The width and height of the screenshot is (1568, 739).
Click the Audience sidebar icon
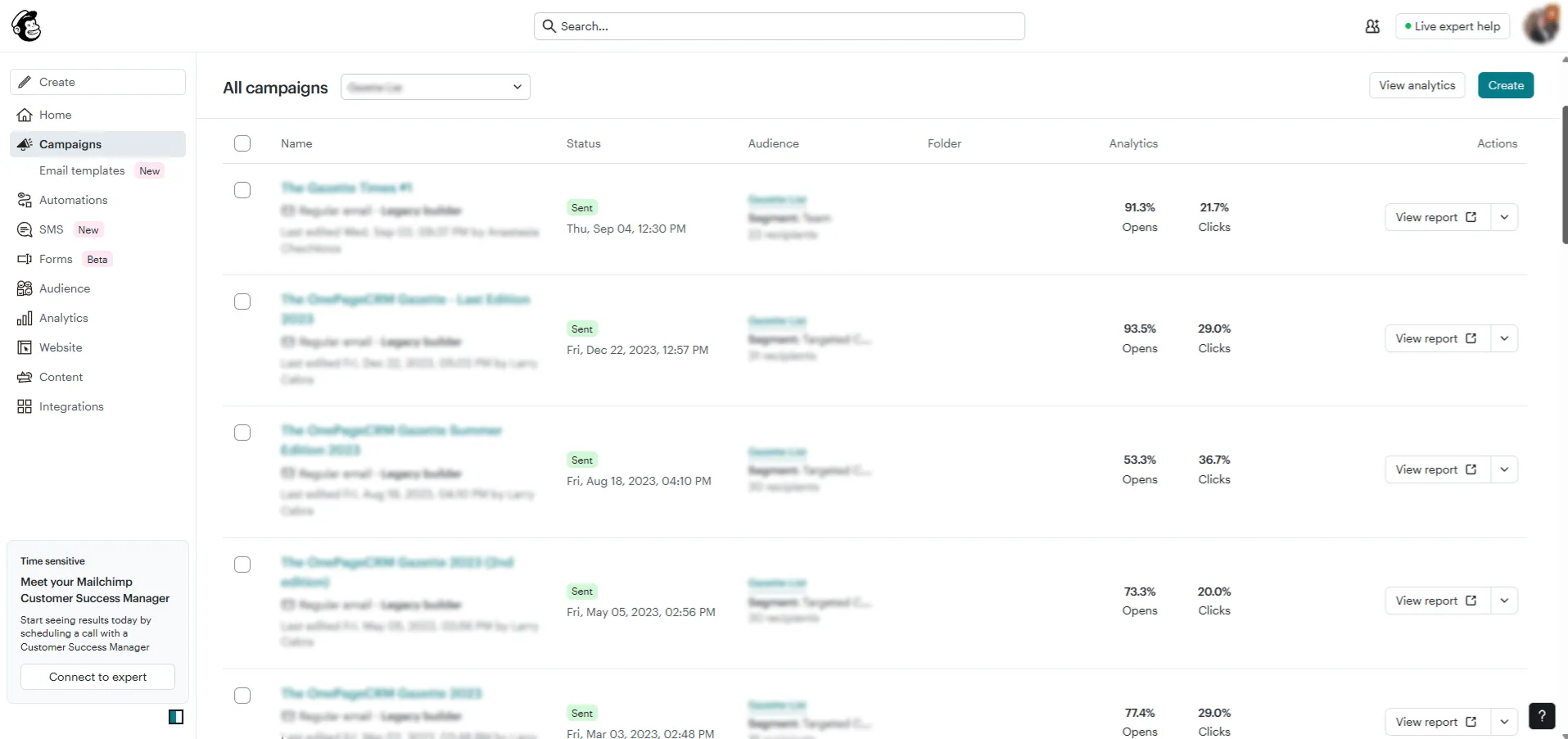pyautogui.click(x=25, y=288)
